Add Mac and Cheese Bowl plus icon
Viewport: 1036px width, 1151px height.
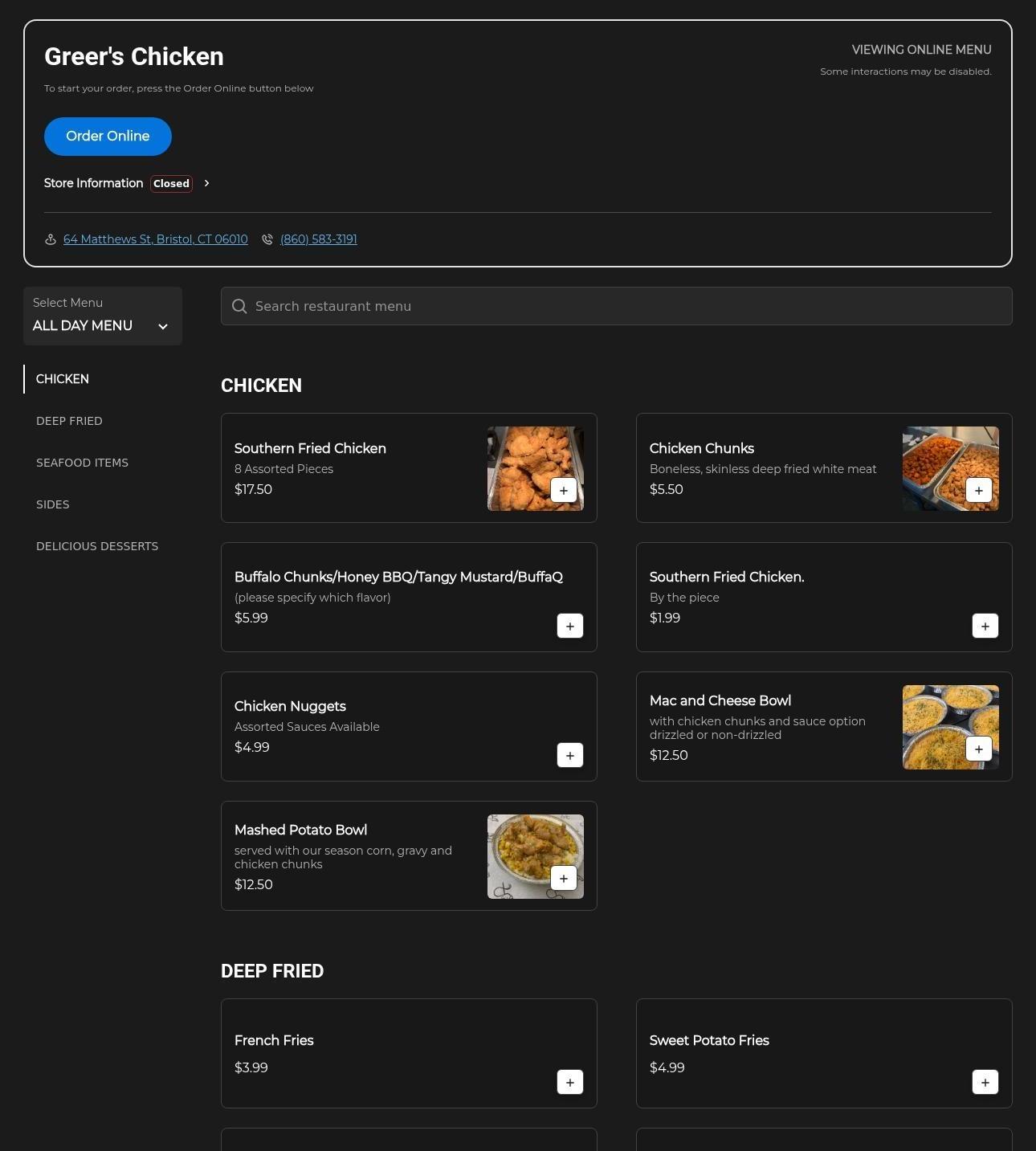pos(979,749)
